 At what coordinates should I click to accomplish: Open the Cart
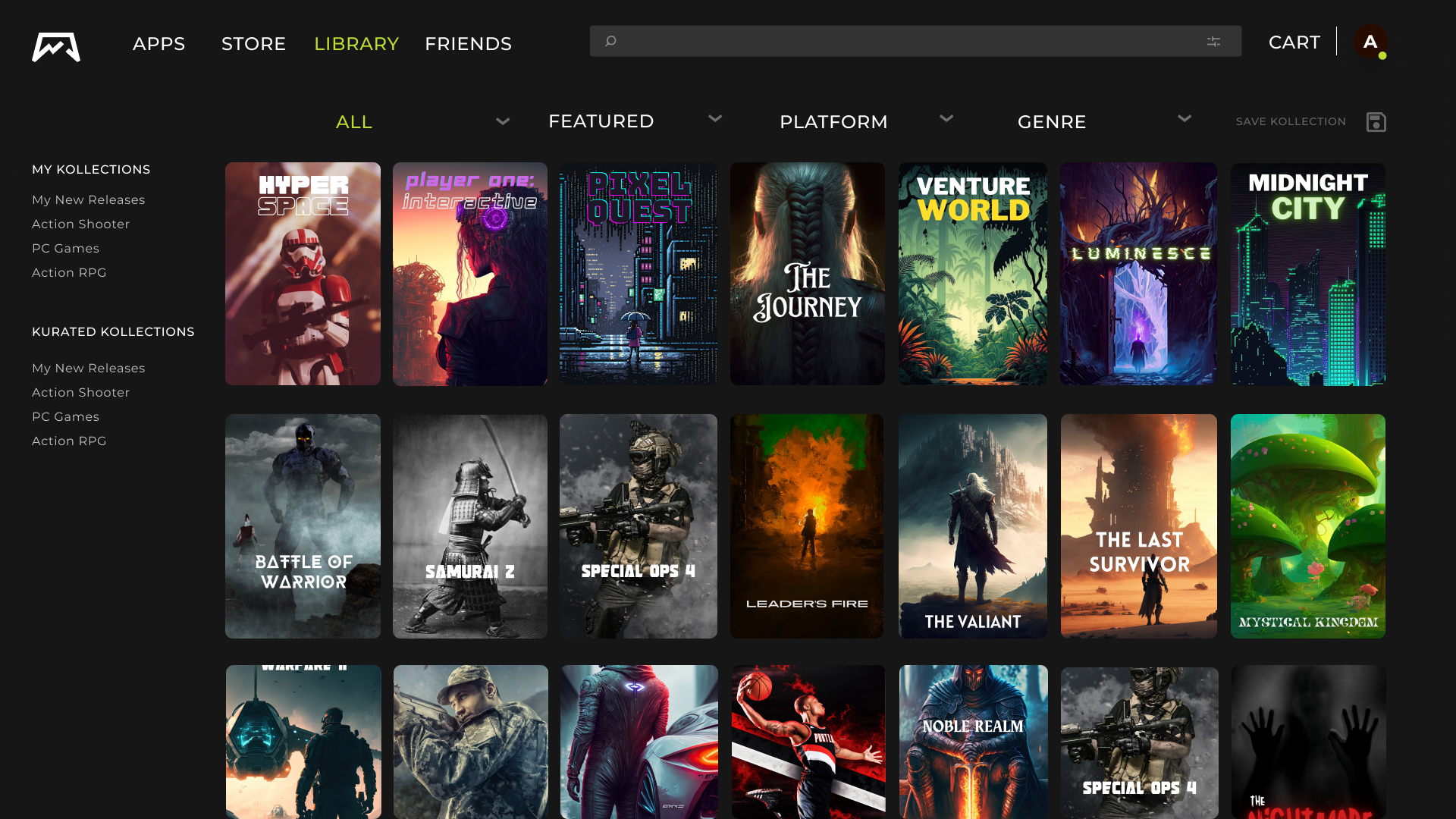[x=1294, y=42]
